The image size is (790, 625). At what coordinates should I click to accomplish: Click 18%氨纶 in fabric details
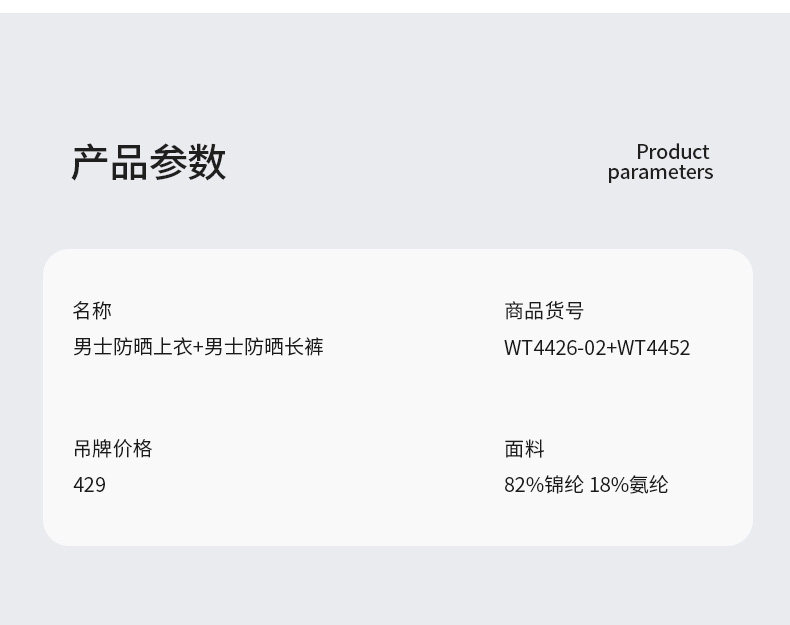click(x=629, y=485)
